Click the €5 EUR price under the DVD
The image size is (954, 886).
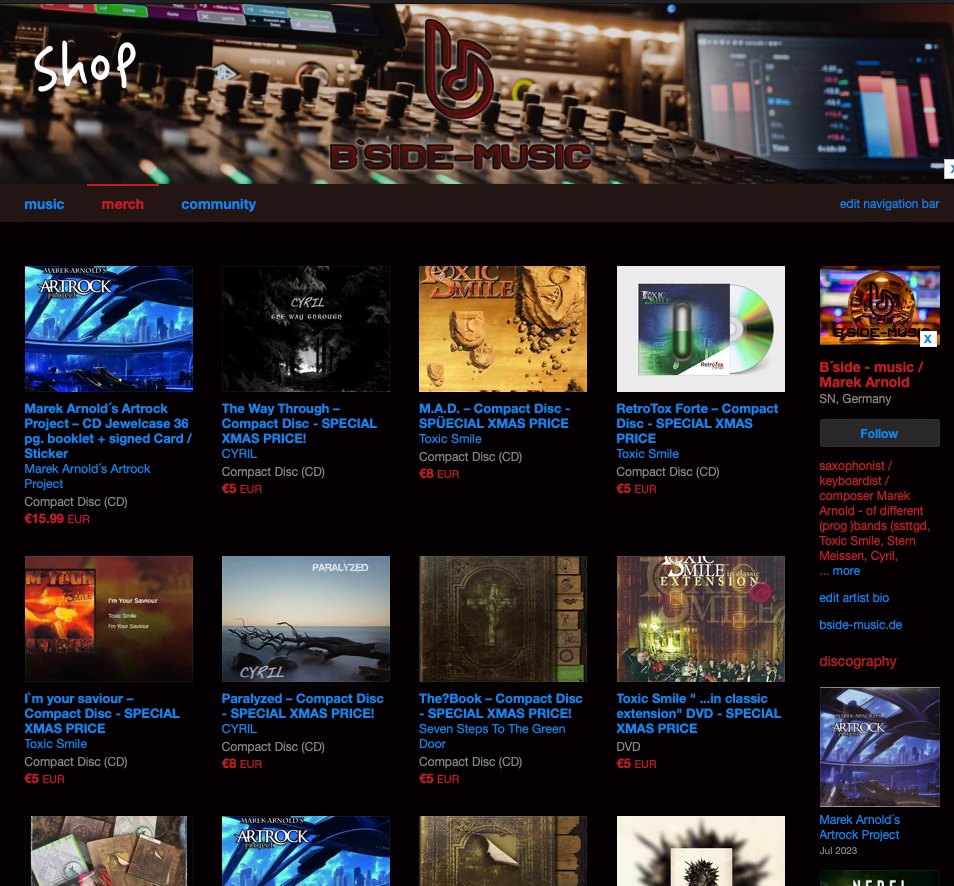point(636,764)
